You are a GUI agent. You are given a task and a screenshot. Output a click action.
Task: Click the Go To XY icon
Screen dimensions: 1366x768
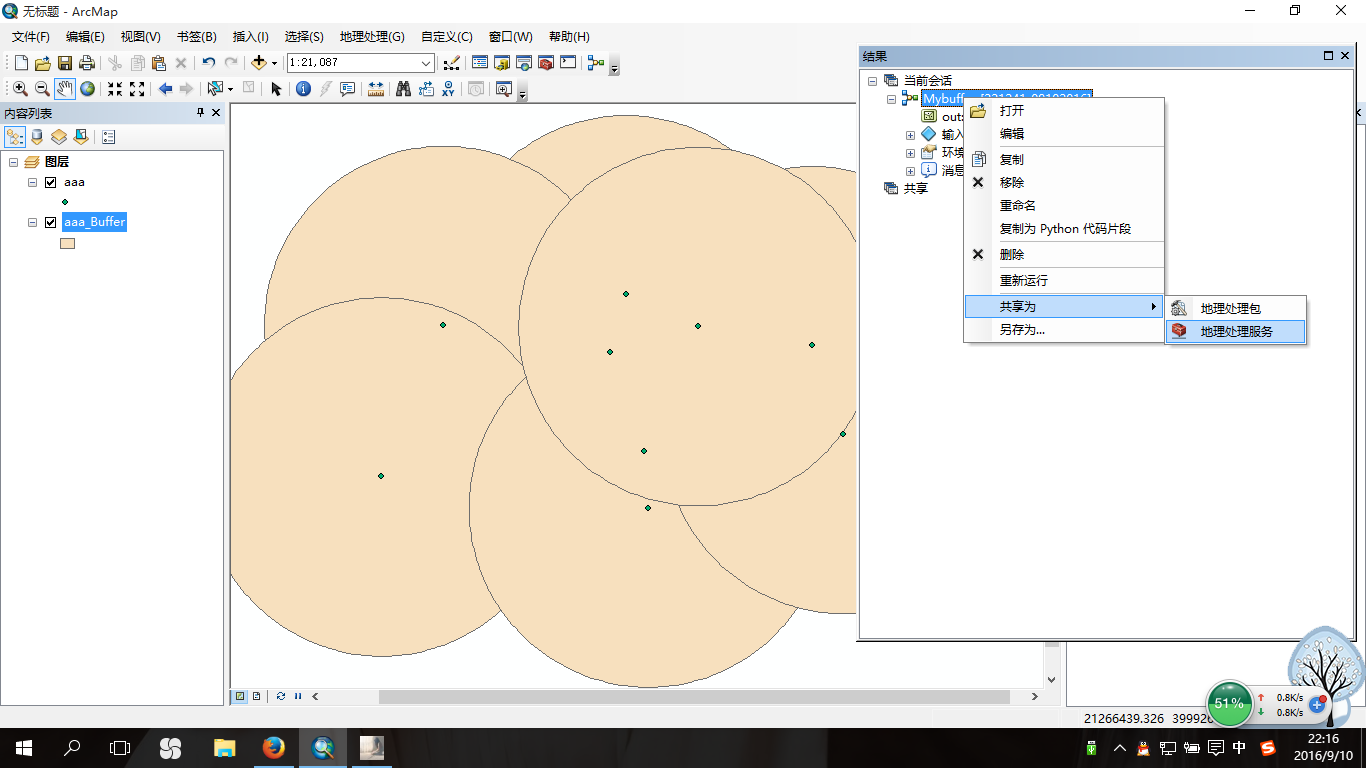pos(449,89)
